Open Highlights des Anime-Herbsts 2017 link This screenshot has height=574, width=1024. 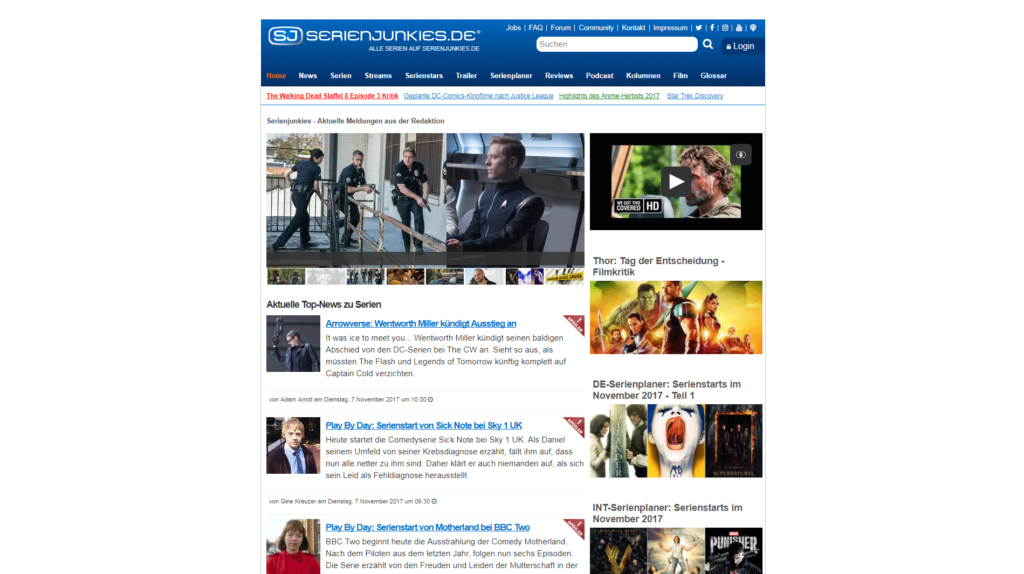(609, 96)
